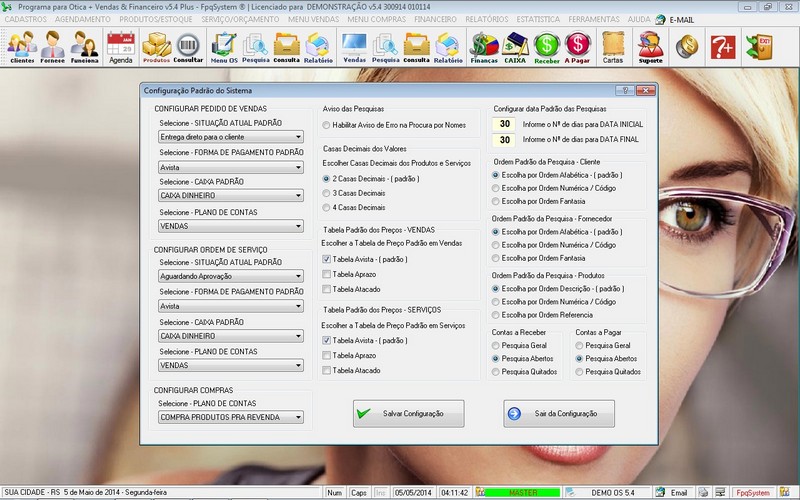This screenshot has width=800, height=500.
Task: Open the Clientes toolbar icon
Action: (21, 46)
